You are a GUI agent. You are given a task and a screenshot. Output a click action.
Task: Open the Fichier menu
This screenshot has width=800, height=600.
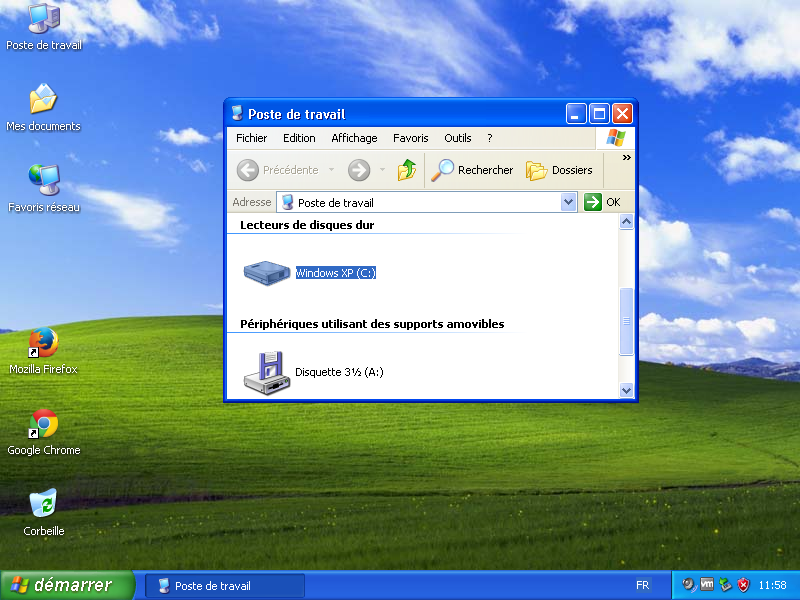[252, 138]
